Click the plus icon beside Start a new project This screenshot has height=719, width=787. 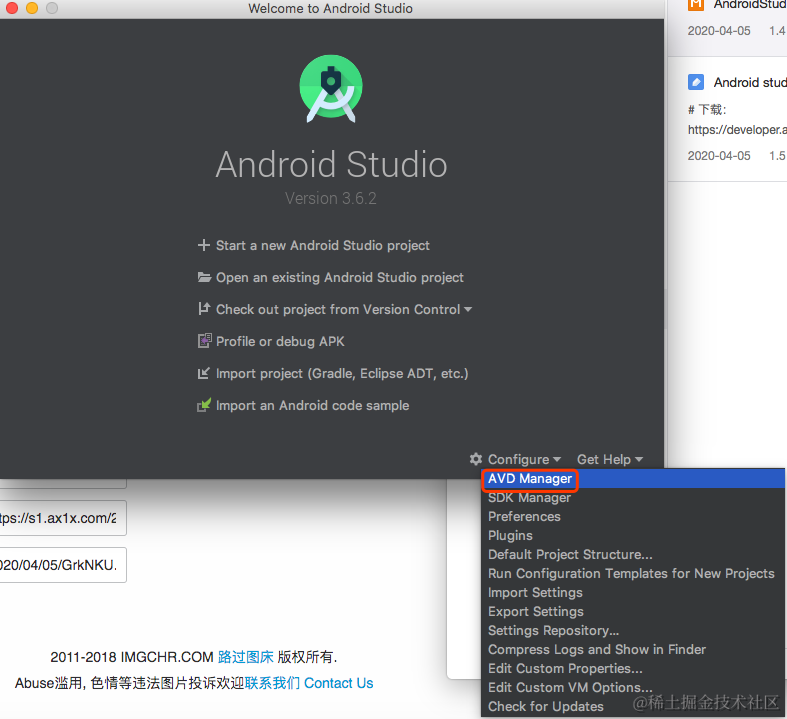203,245
